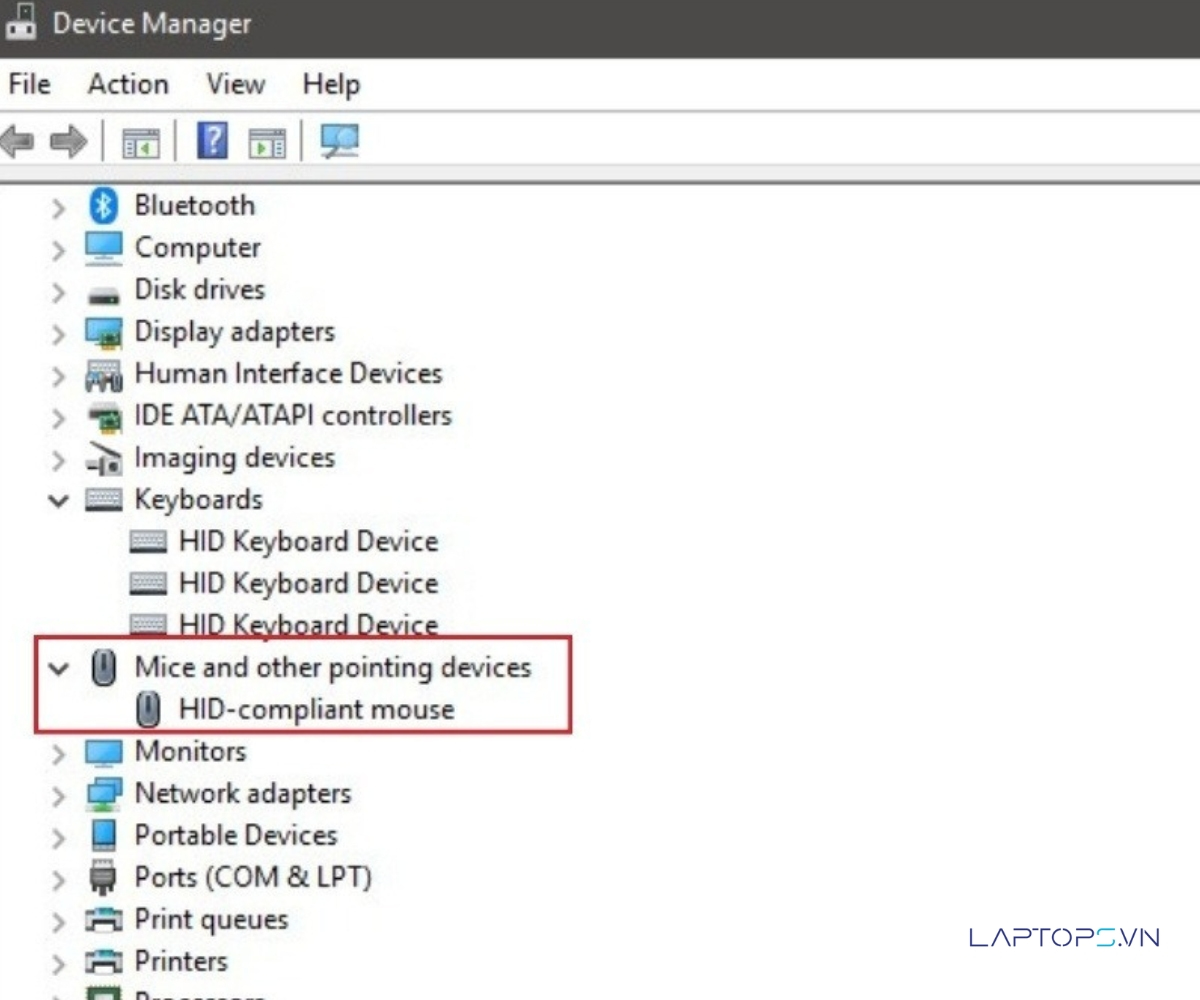Open the View menu
1200x1000 pixels.
[235, 85]
